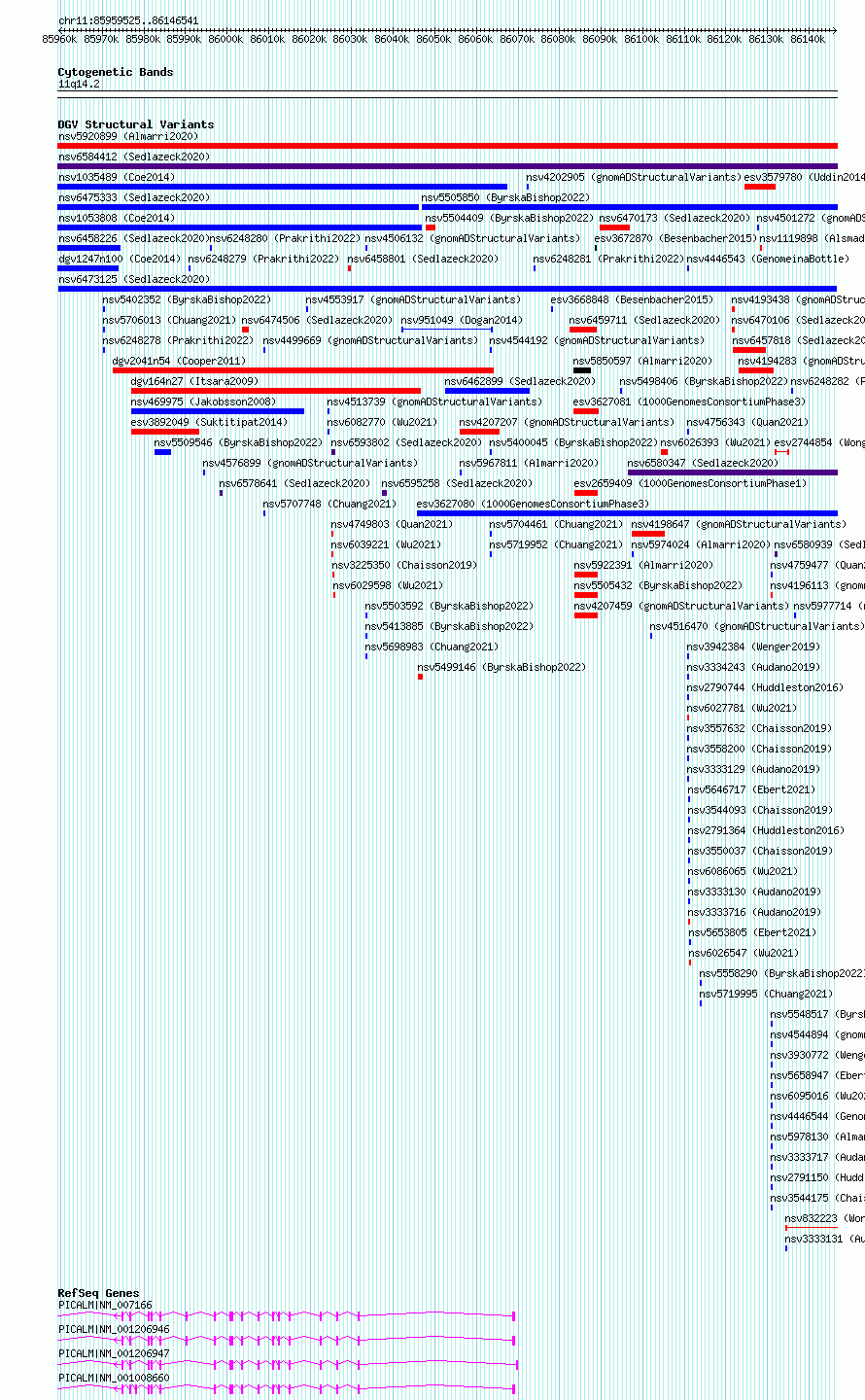Select nsv5719995 (Chuang2021) label
The width and height of the screenshot is (865, 1400).
(x=766, y=994)
